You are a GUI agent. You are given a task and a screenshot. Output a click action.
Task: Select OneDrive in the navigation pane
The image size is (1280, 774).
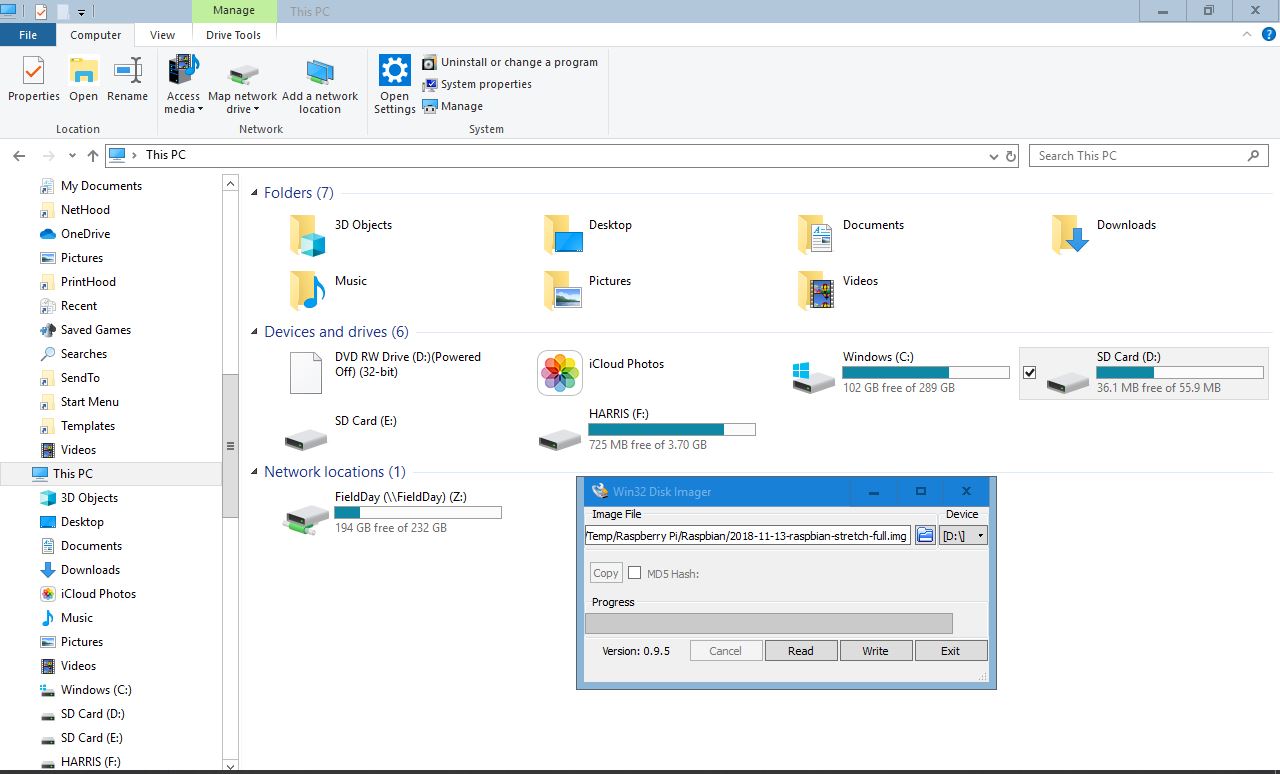pos(85,234)
